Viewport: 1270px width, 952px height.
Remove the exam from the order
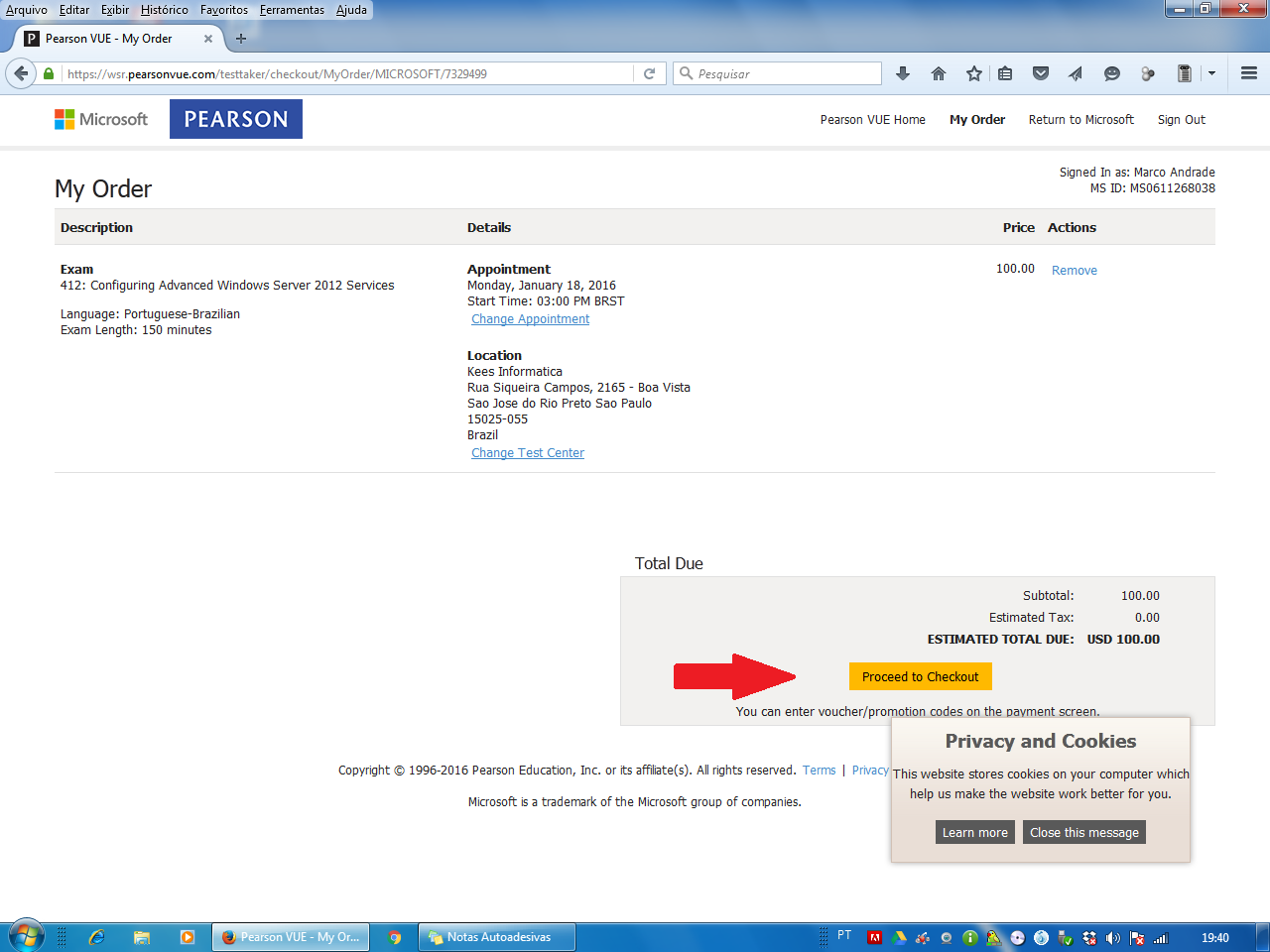(x=1075, y=271)
